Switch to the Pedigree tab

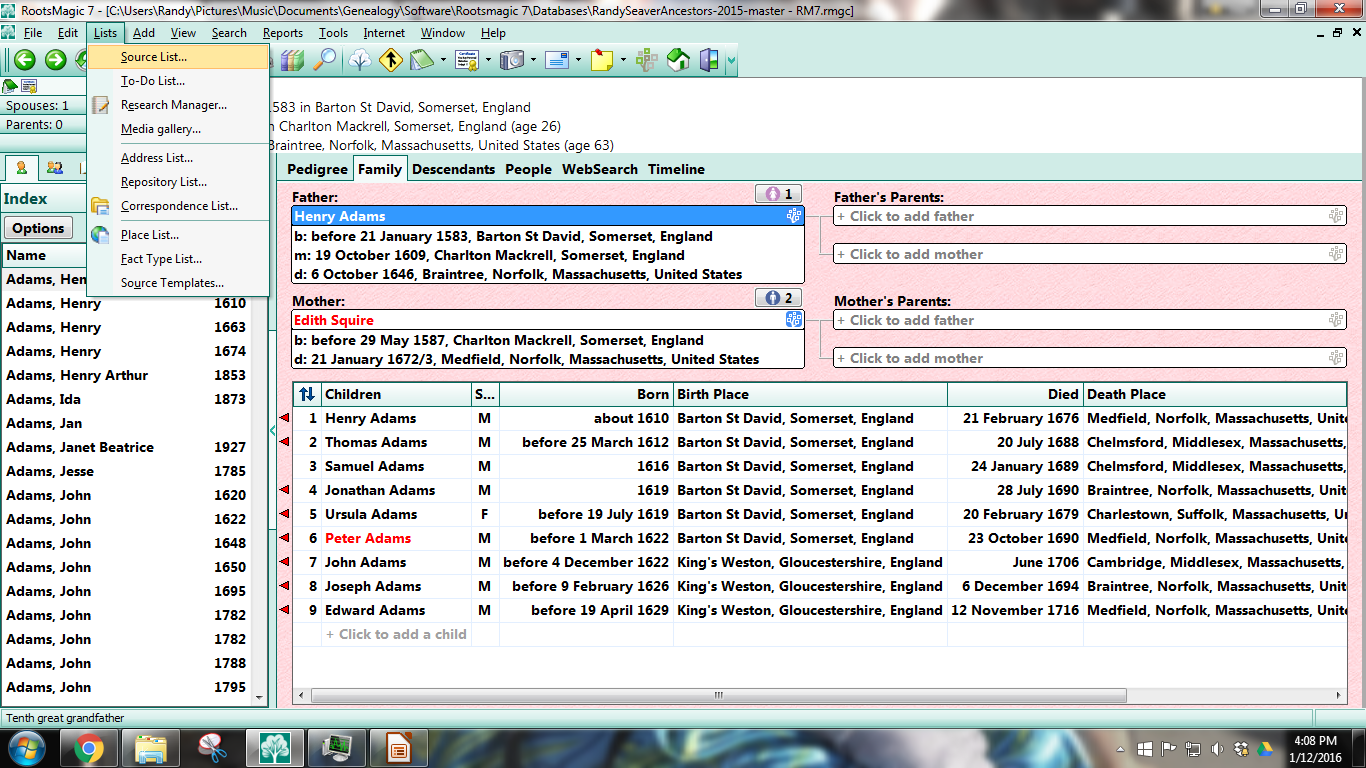(x=318, y=169)
